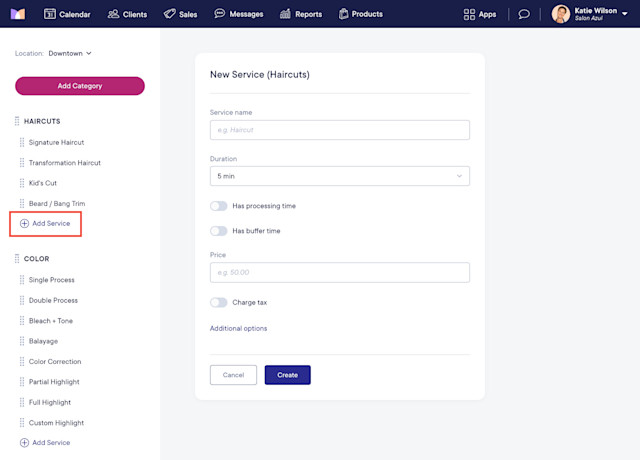Click drag handle beside COLOR category
The image size is (640, 460).
click(17, 259)
